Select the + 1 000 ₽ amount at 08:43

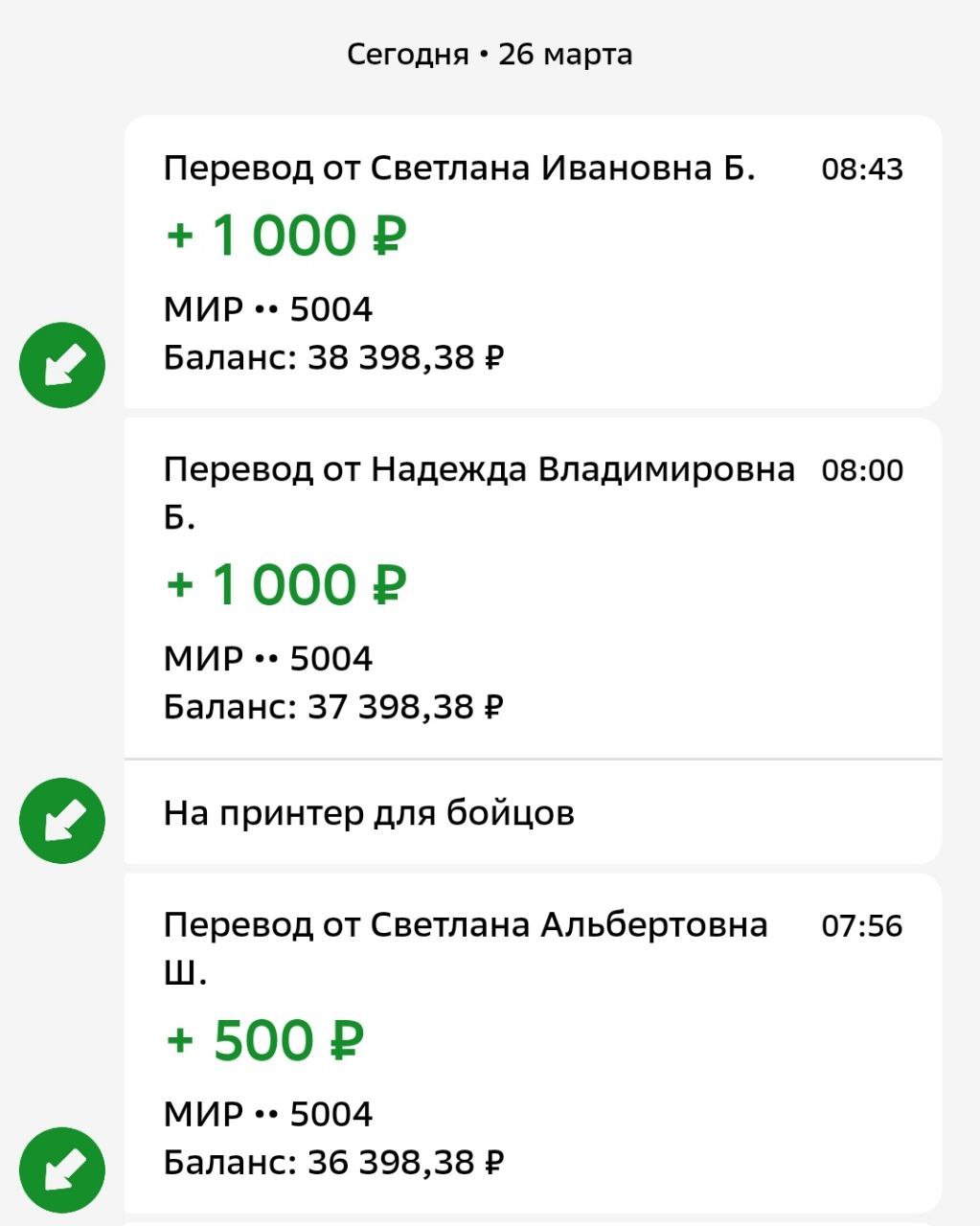pyautogui.click(x=286, y=236)
